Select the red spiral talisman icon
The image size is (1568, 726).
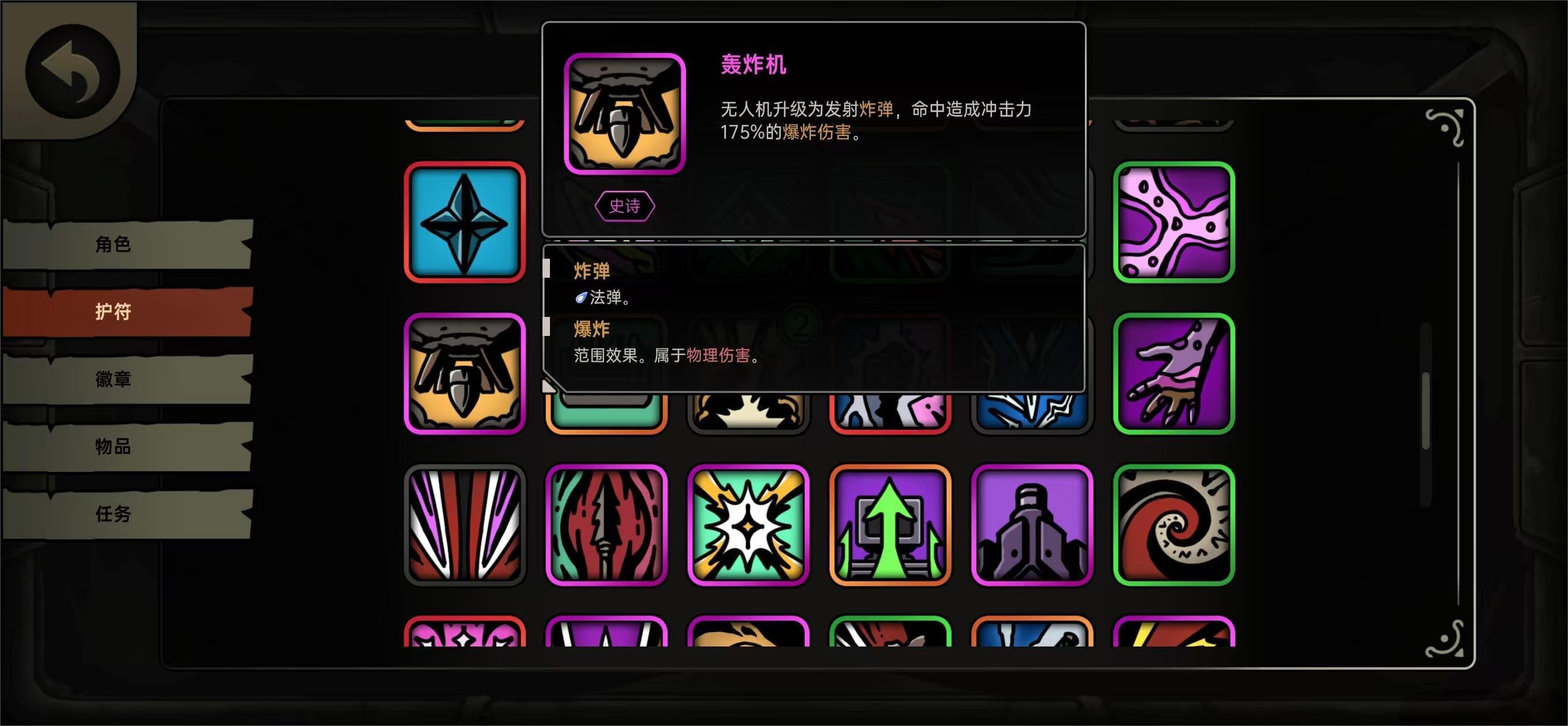pos(1174,525)
